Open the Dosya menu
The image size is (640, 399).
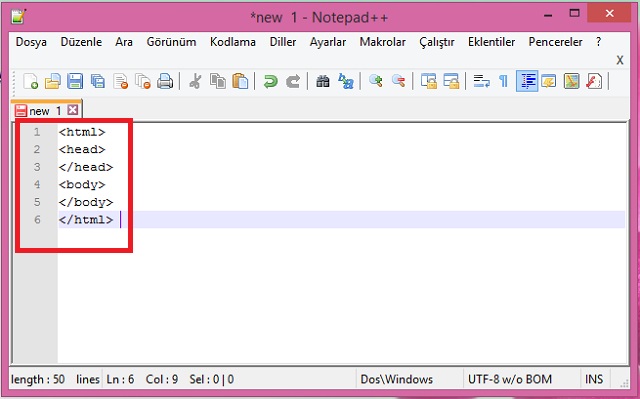(31, 42)
